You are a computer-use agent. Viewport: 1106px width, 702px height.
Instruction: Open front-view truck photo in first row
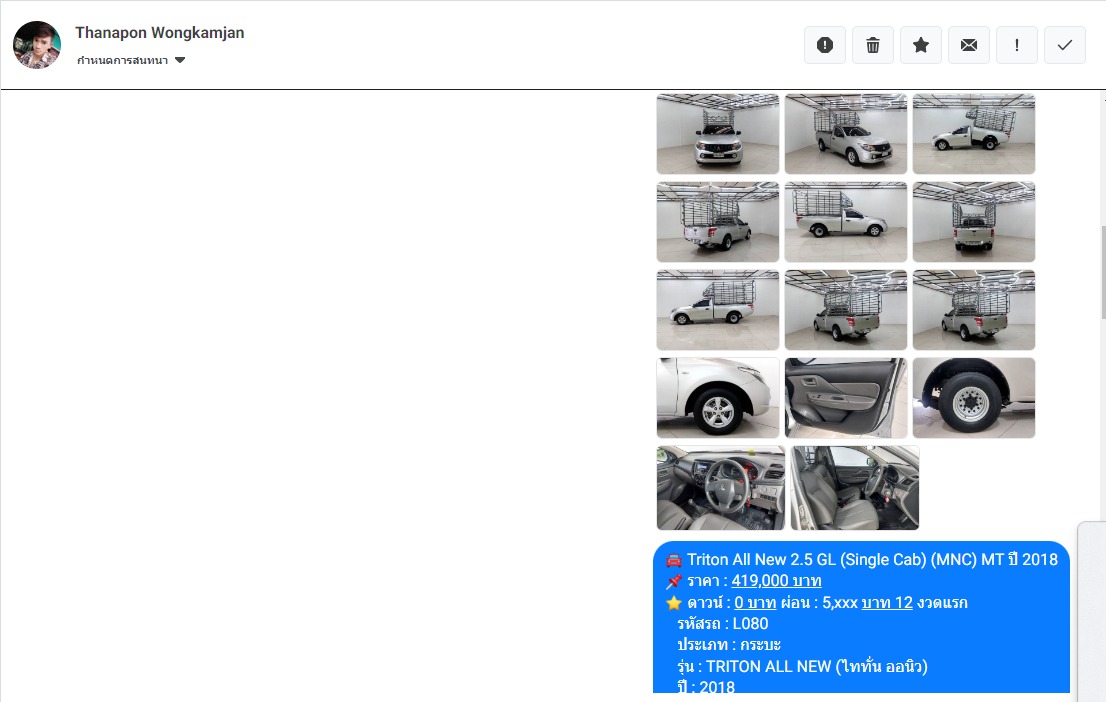[x=718, y=134]
